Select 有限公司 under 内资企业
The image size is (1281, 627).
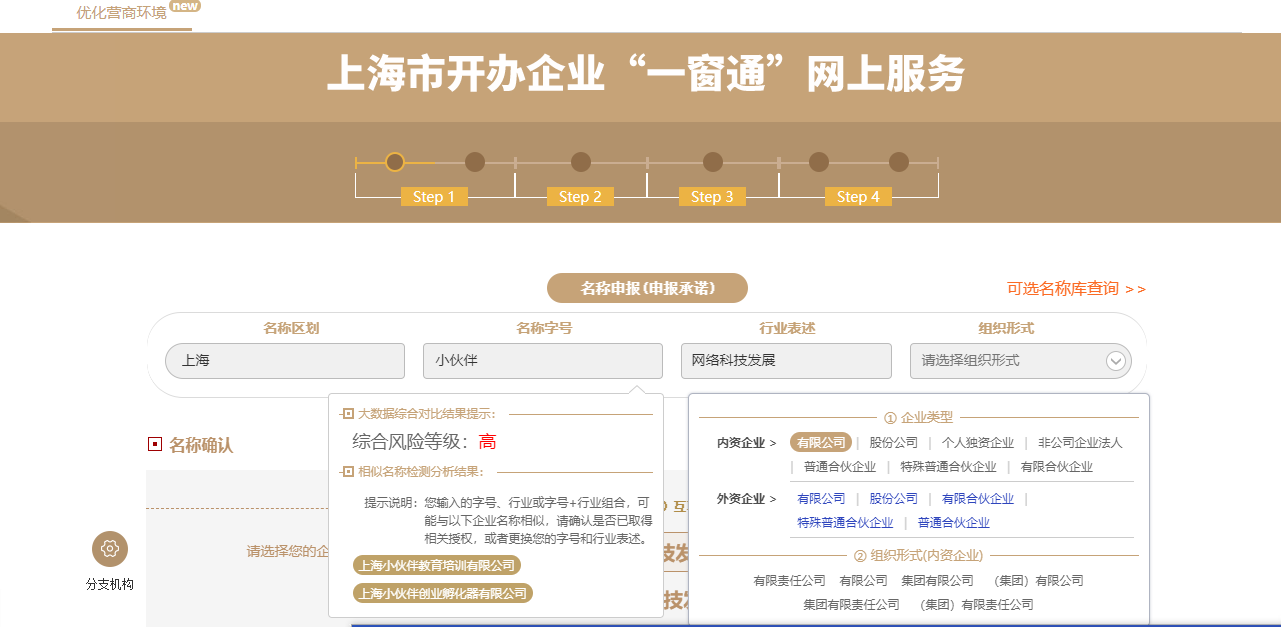821,441
